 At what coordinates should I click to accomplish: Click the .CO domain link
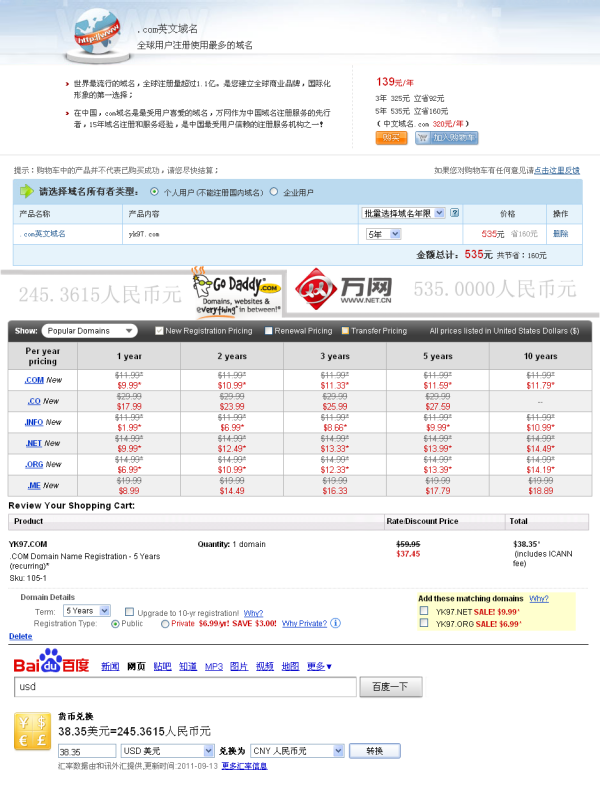pos(34,401)
